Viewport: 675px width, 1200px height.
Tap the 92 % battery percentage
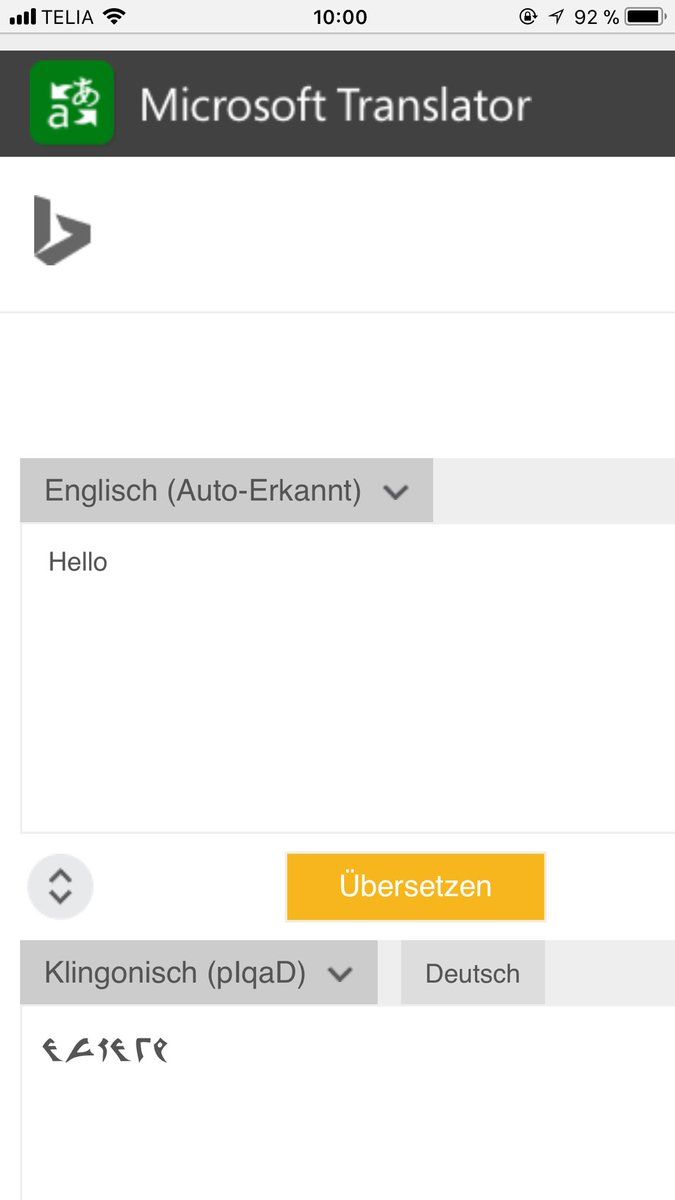click(596, 17)
